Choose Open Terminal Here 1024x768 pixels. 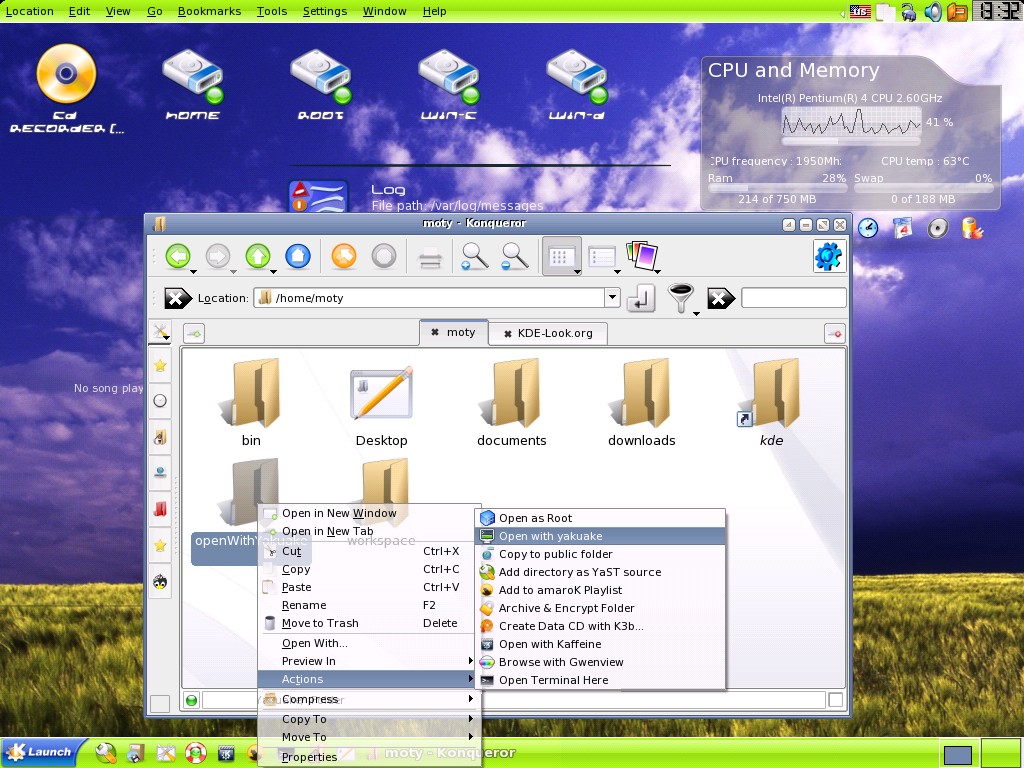(600, 680)
